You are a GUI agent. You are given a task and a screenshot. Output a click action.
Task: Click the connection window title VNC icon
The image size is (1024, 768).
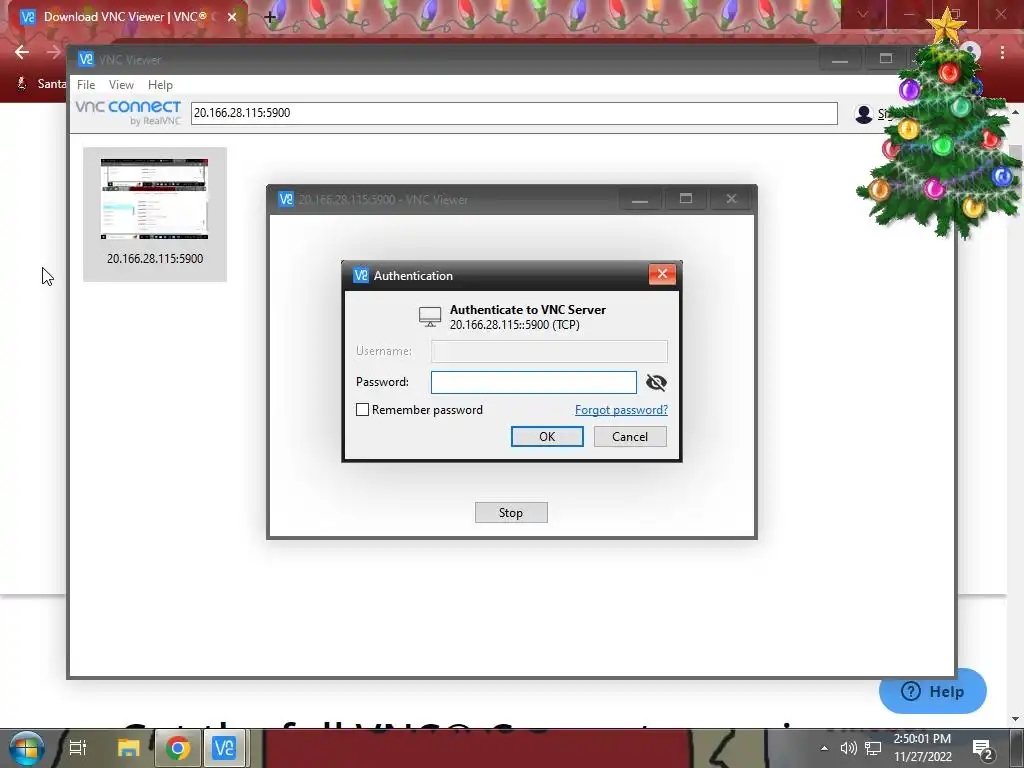point(286,199)
